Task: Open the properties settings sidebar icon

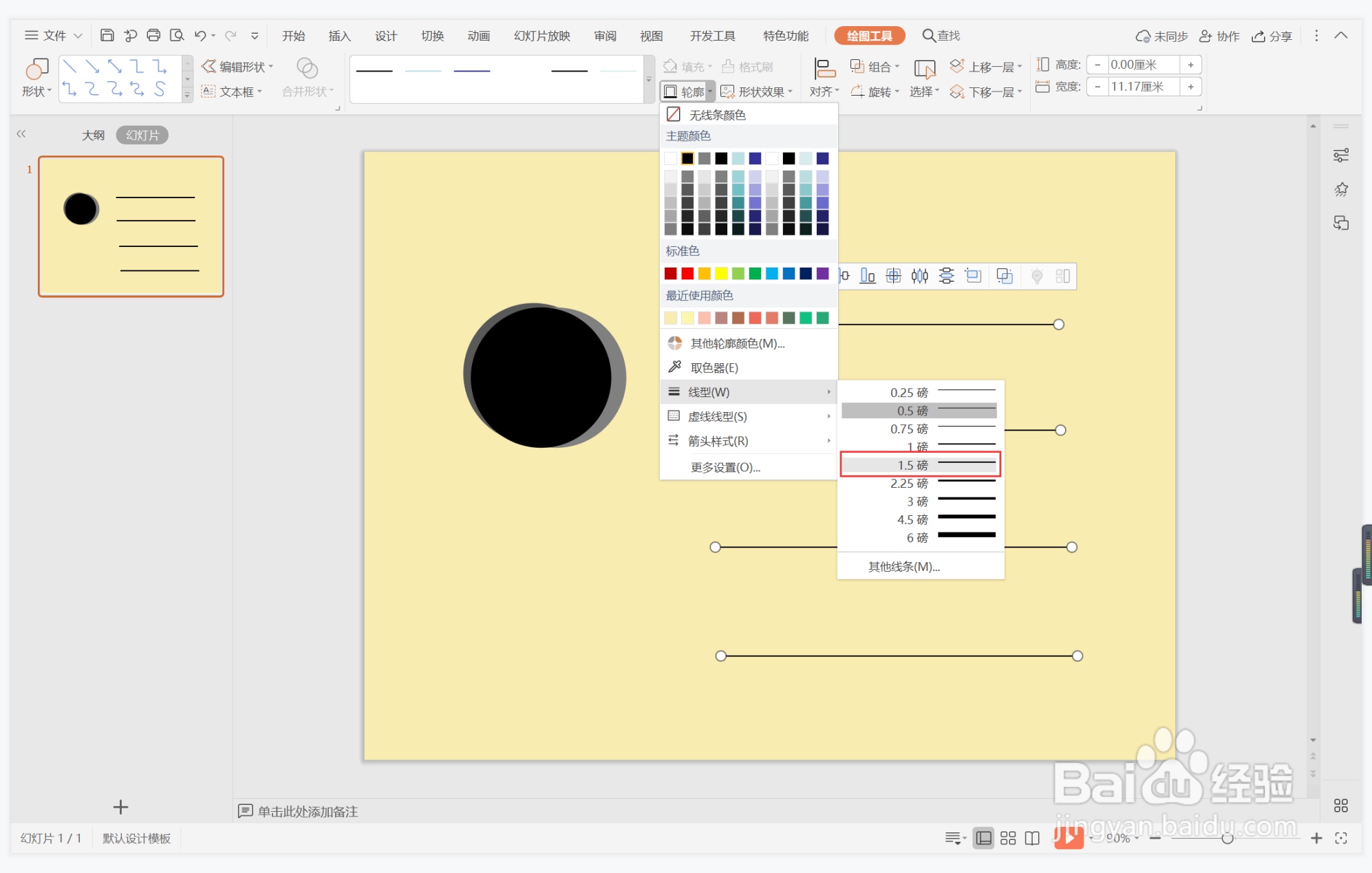Action: tap(1340, 155)
